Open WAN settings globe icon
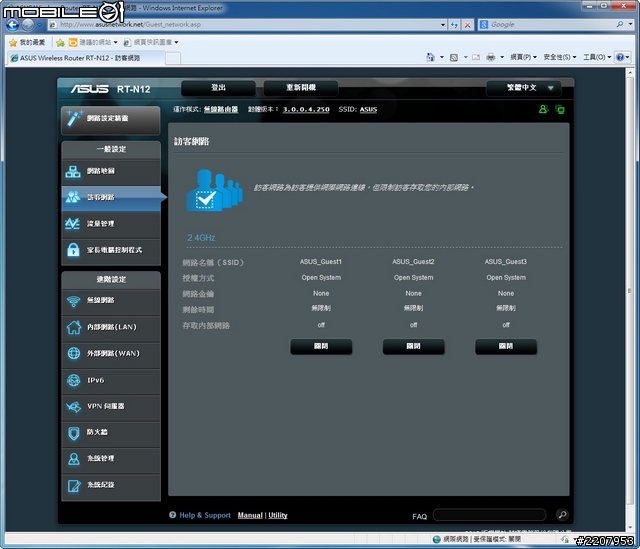 [x=74, y=353]
